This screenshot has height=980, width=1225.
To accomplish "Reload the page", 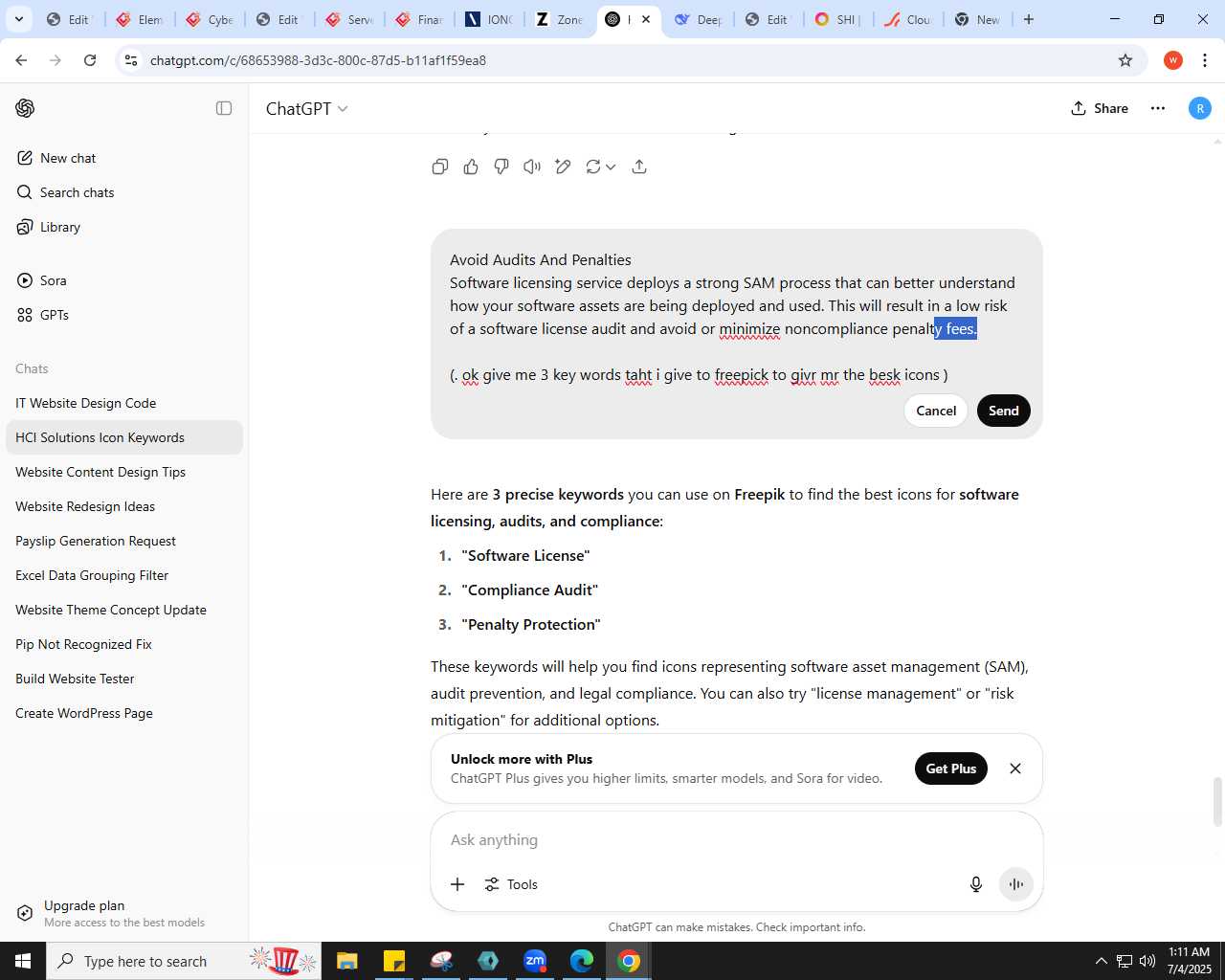I will 90,60.
